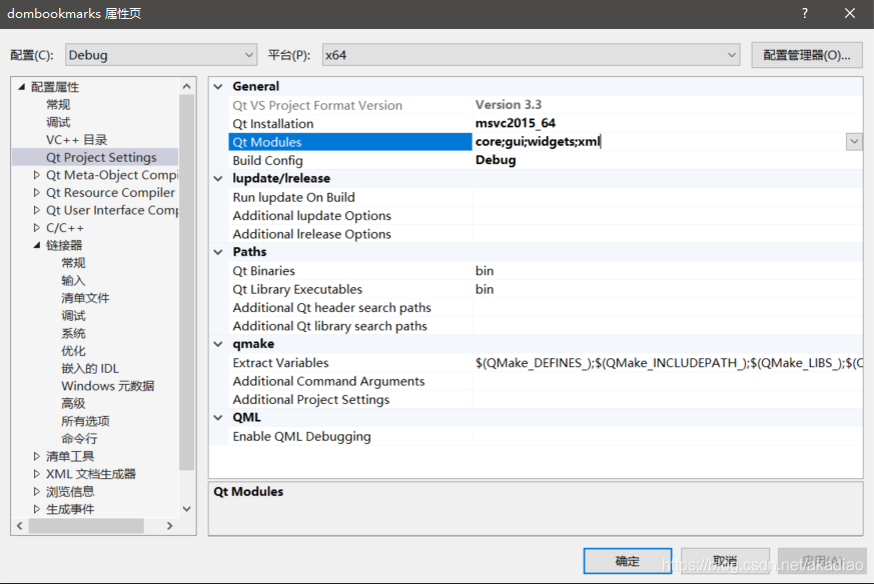This screenshot has height=584, width=874.
Task: Select the Extract Variables property
Action: click(x=545, y=363)
